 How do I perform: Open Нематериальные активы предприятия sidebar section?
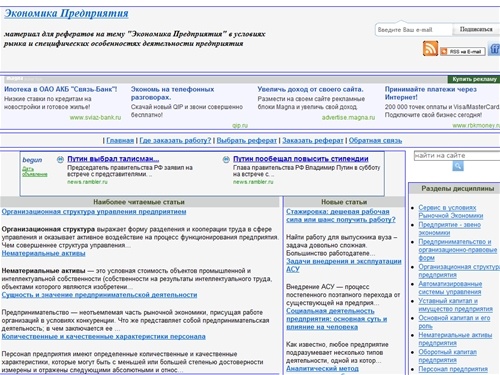(x=455, y=339)
